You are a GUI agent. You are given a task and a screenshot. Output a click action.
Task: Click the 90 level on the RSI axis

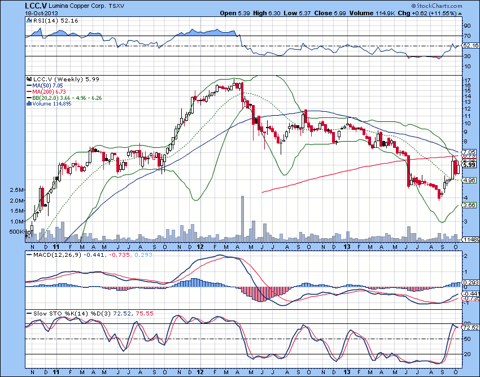tap(467, 26)
